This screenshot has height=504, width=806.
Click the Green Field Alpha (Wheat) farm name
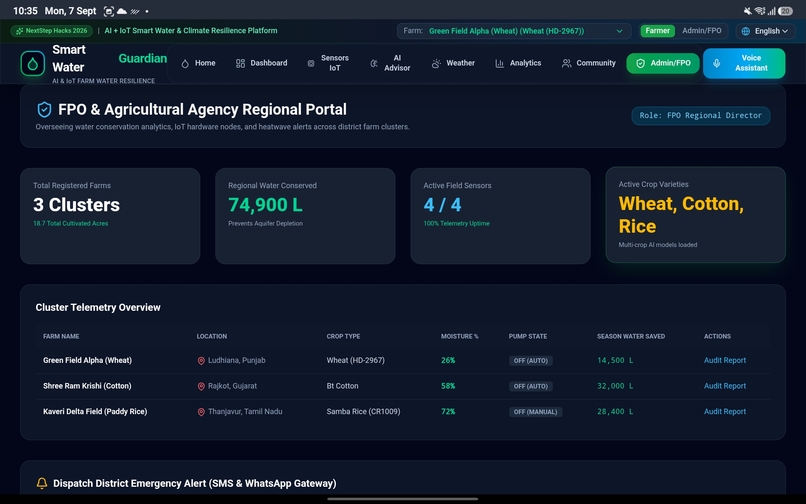(87, 361)
